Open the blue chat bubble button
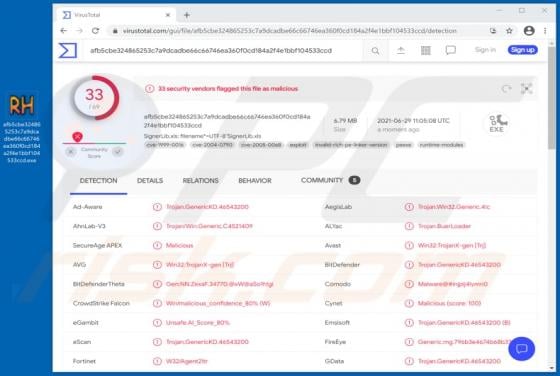 click(521, 349)
